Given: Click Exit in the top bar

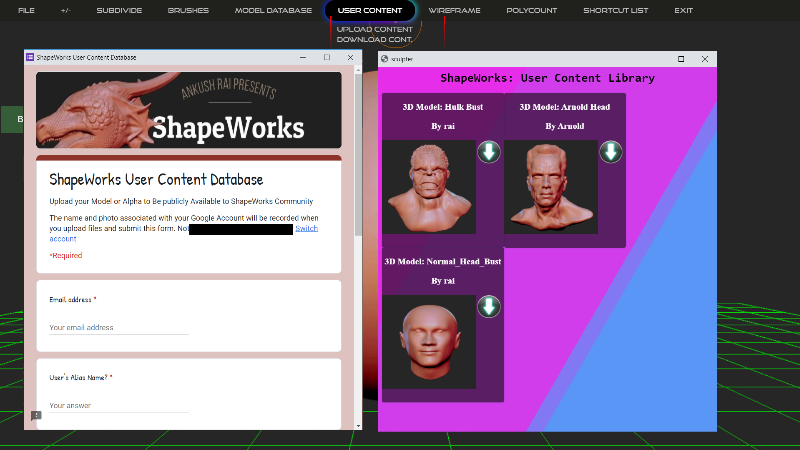Looking at the screenshot, I should pos(683,10).
